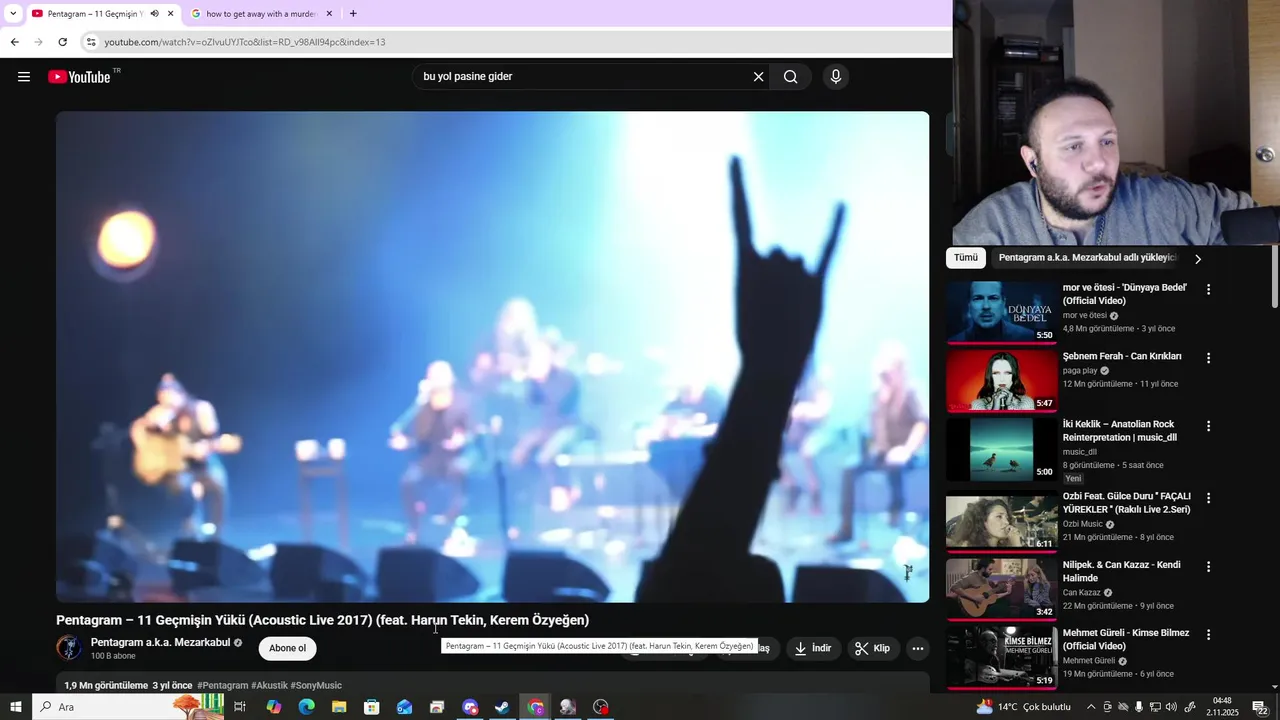Screen dimensions: 1280x720
Task: Click the #Pentagram hashtag link
Action: (222, 686)
